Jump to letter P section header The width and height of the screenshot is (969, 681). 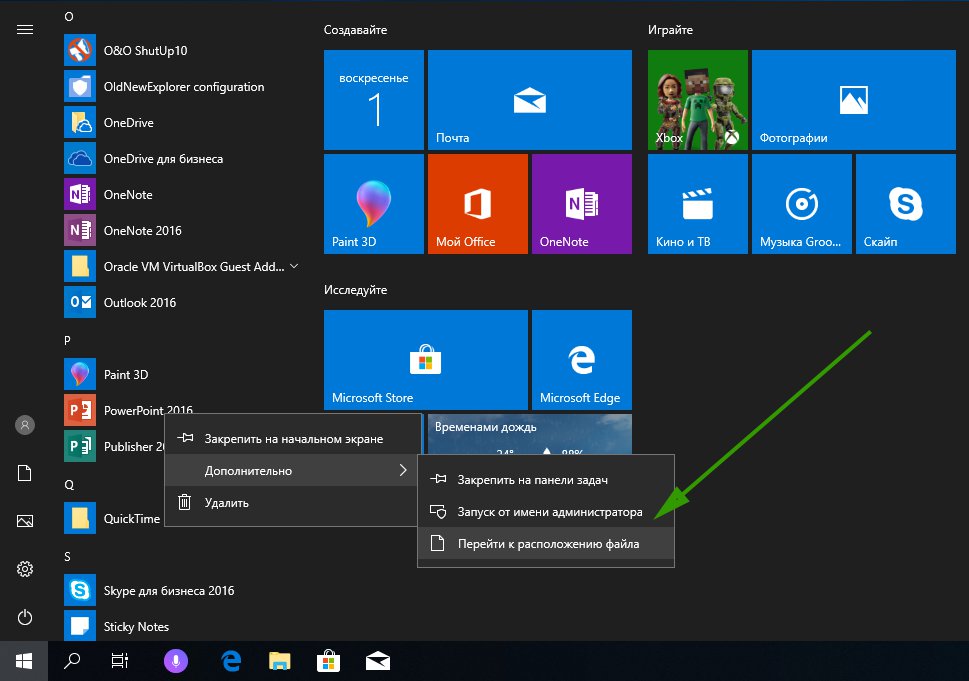(67, 340)
